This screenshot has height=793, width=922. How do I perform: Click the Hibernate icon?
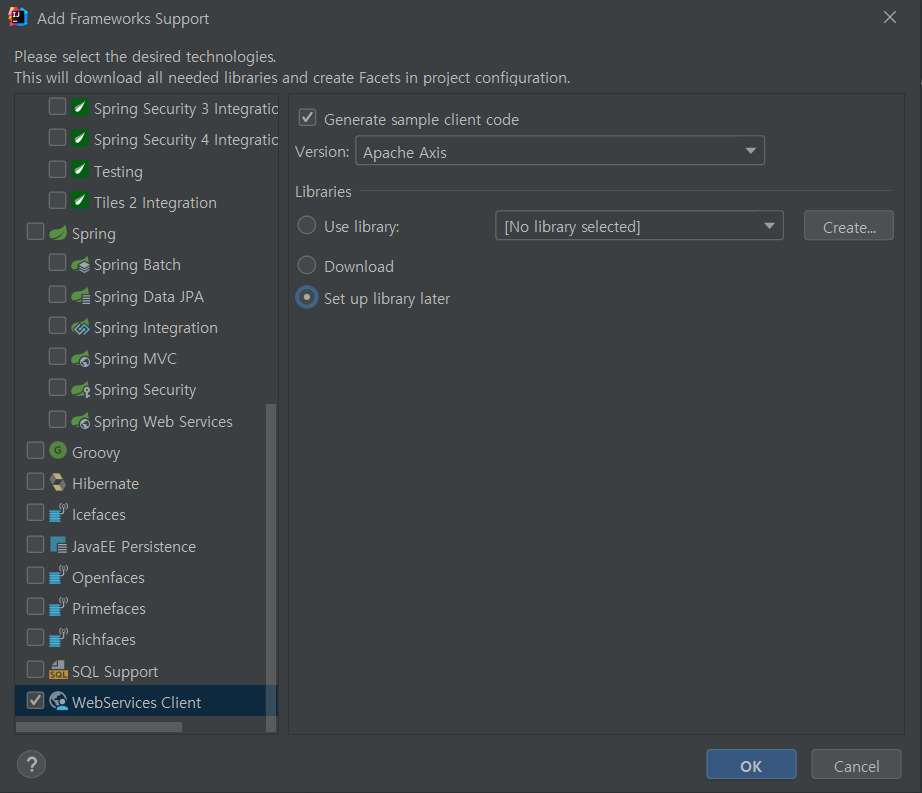point(58,483)
